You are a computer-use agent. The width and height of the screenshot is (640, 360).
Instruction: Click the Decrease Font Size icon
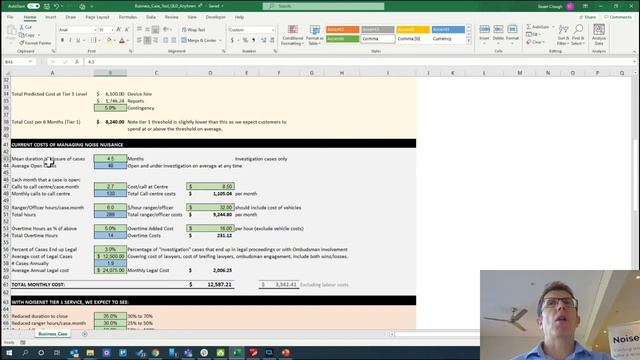pos(127,30)
